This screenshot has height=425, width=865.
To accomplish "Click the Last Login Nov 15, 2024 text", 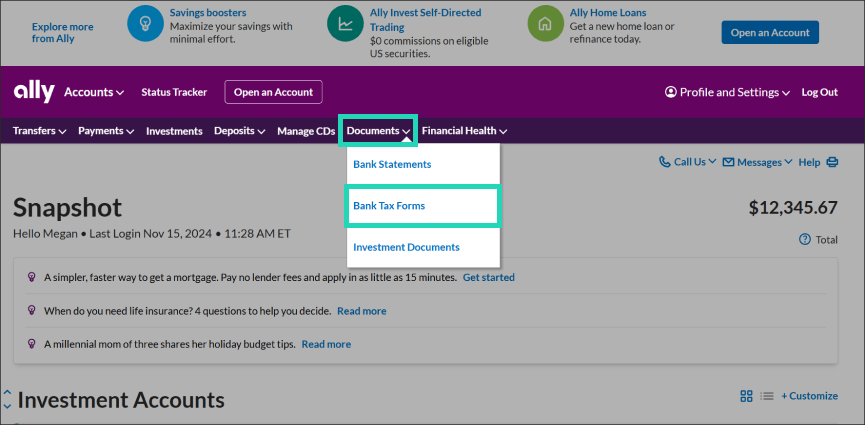I will tap(151, 233).
